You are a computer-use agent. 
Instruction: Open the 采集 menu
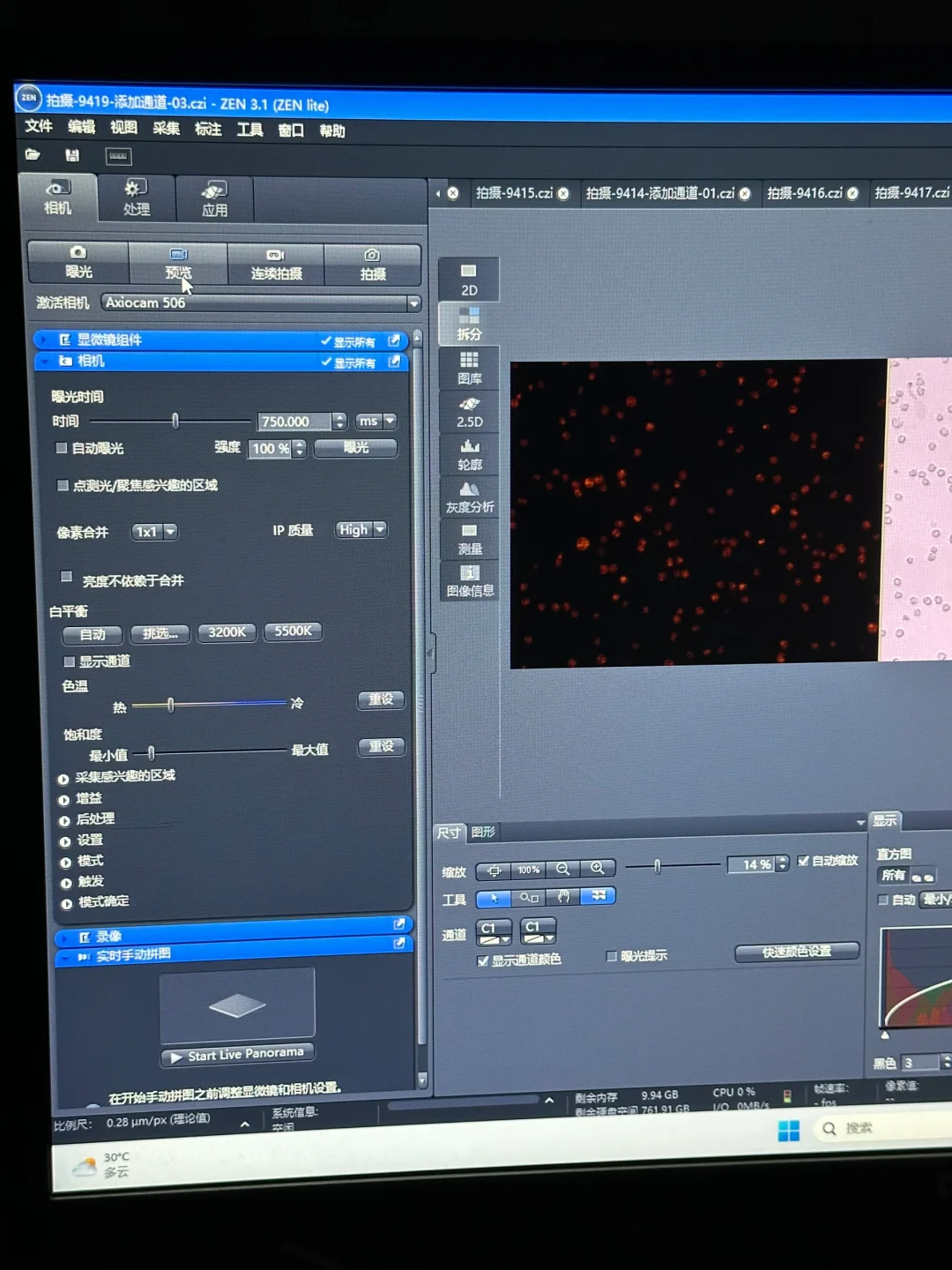(166, 129)
